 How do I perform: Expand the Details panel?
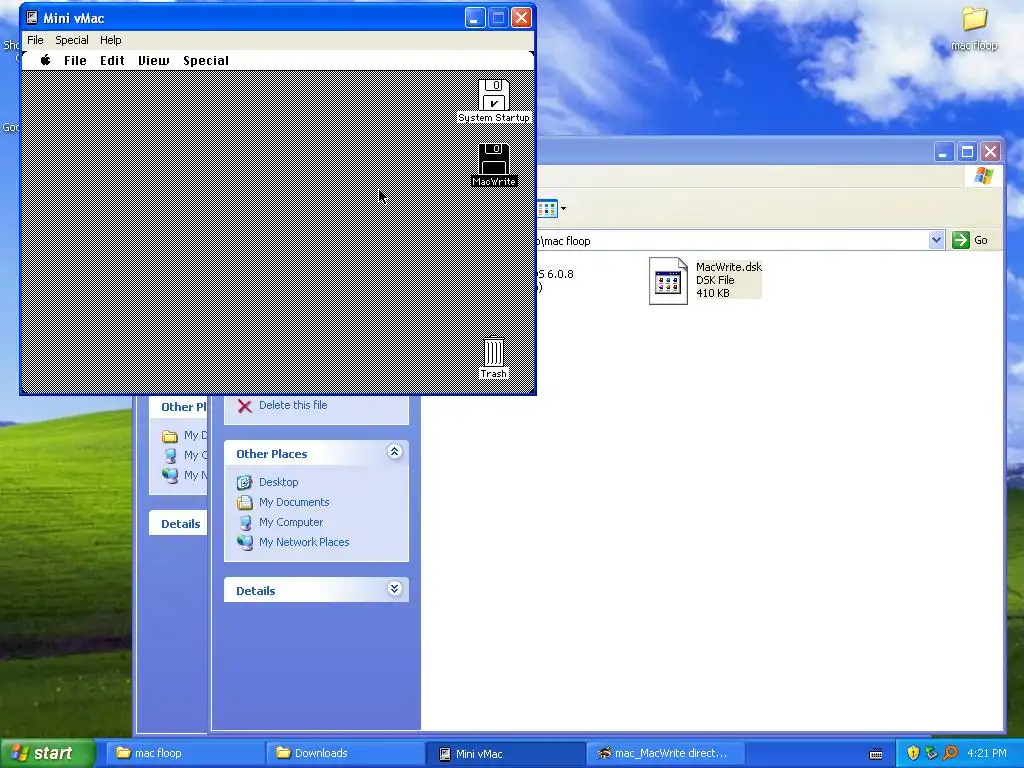pos(394,589)
